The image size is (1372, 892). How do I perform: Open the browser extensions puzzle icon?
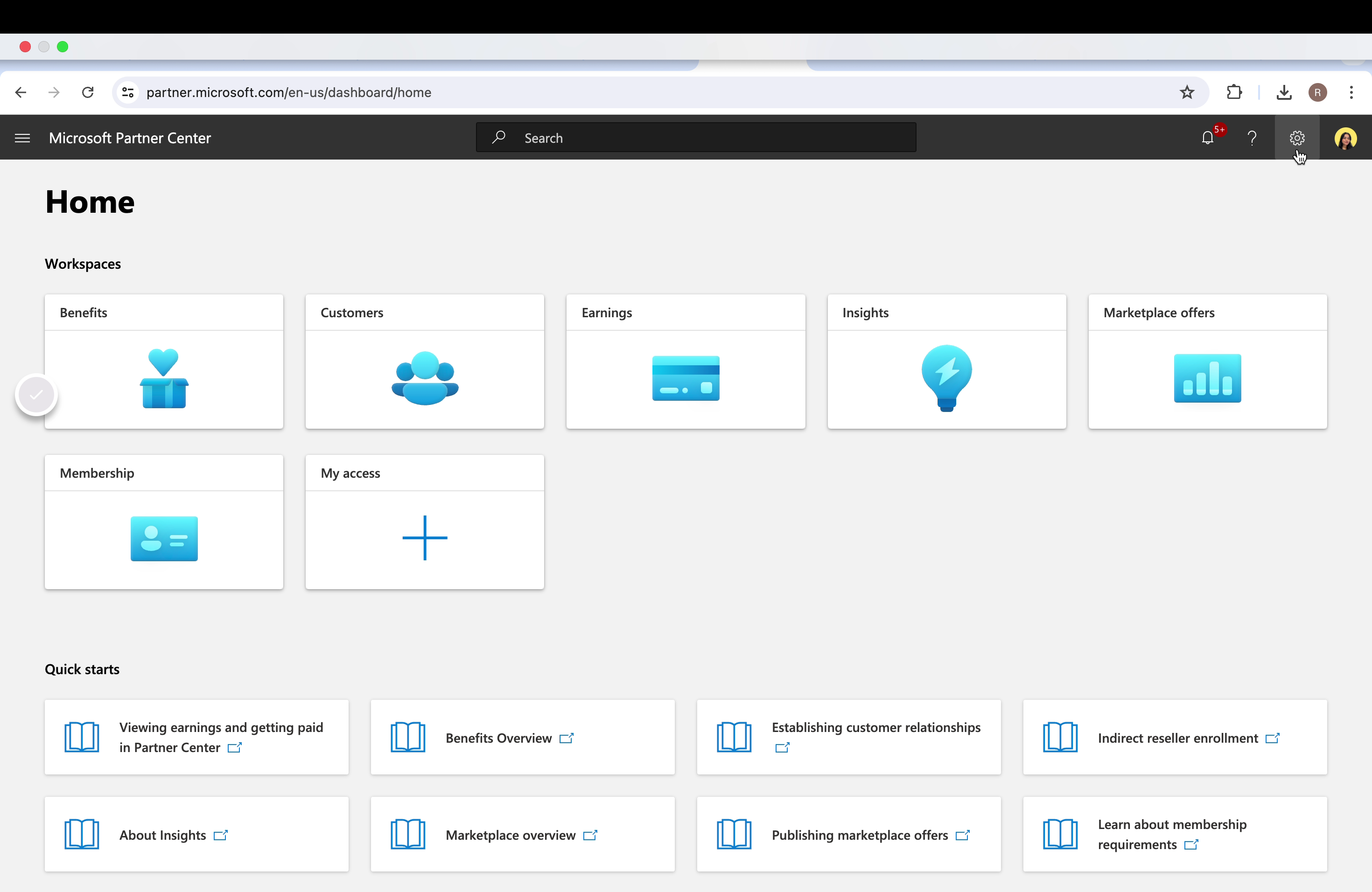(1234, 92)
